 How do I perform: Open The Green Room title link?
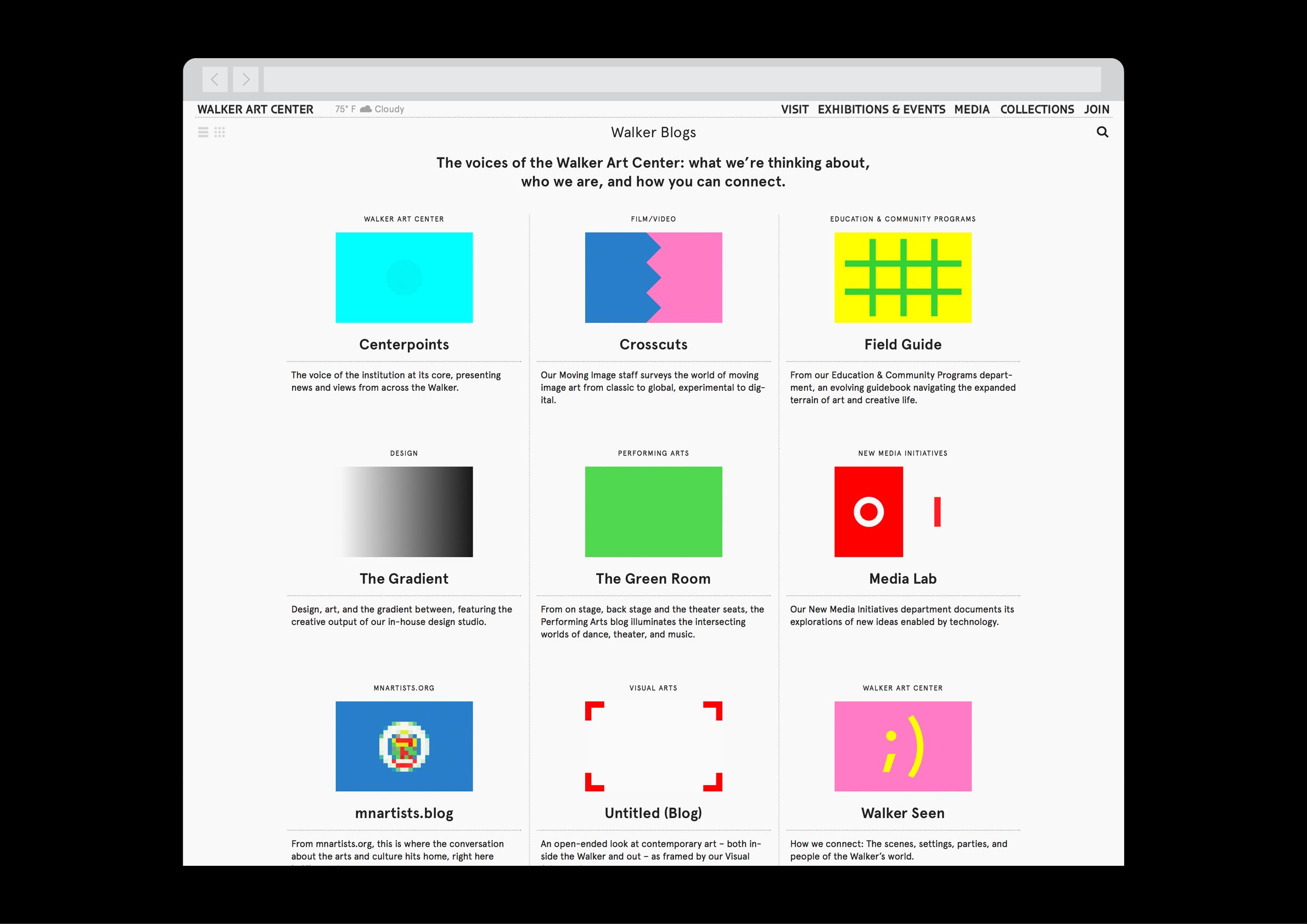(653, 579)
